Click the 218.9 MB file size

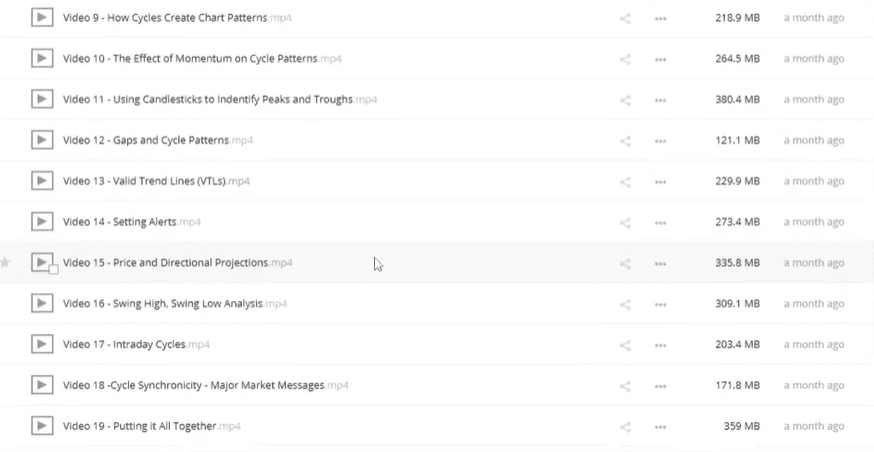coord(737,17)
